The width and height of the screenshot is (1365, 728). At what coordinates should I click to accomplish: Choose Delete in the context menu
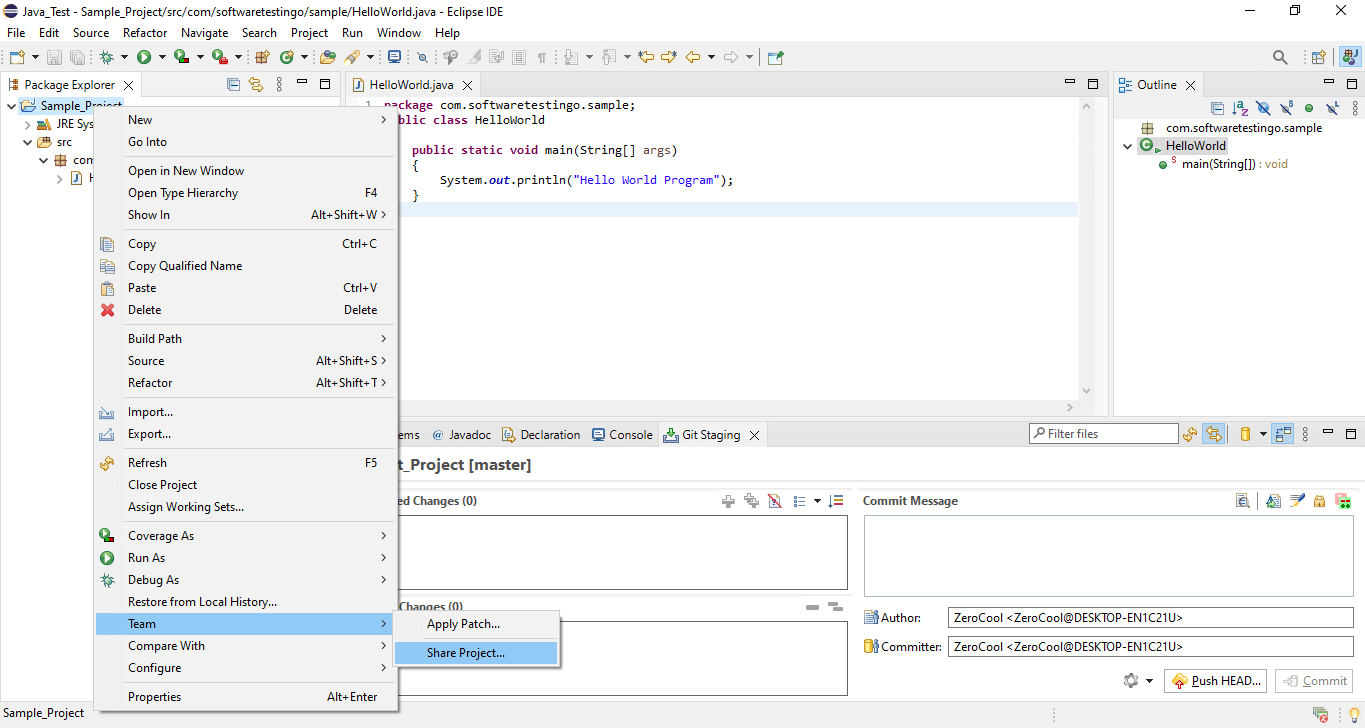click(245, 310)
